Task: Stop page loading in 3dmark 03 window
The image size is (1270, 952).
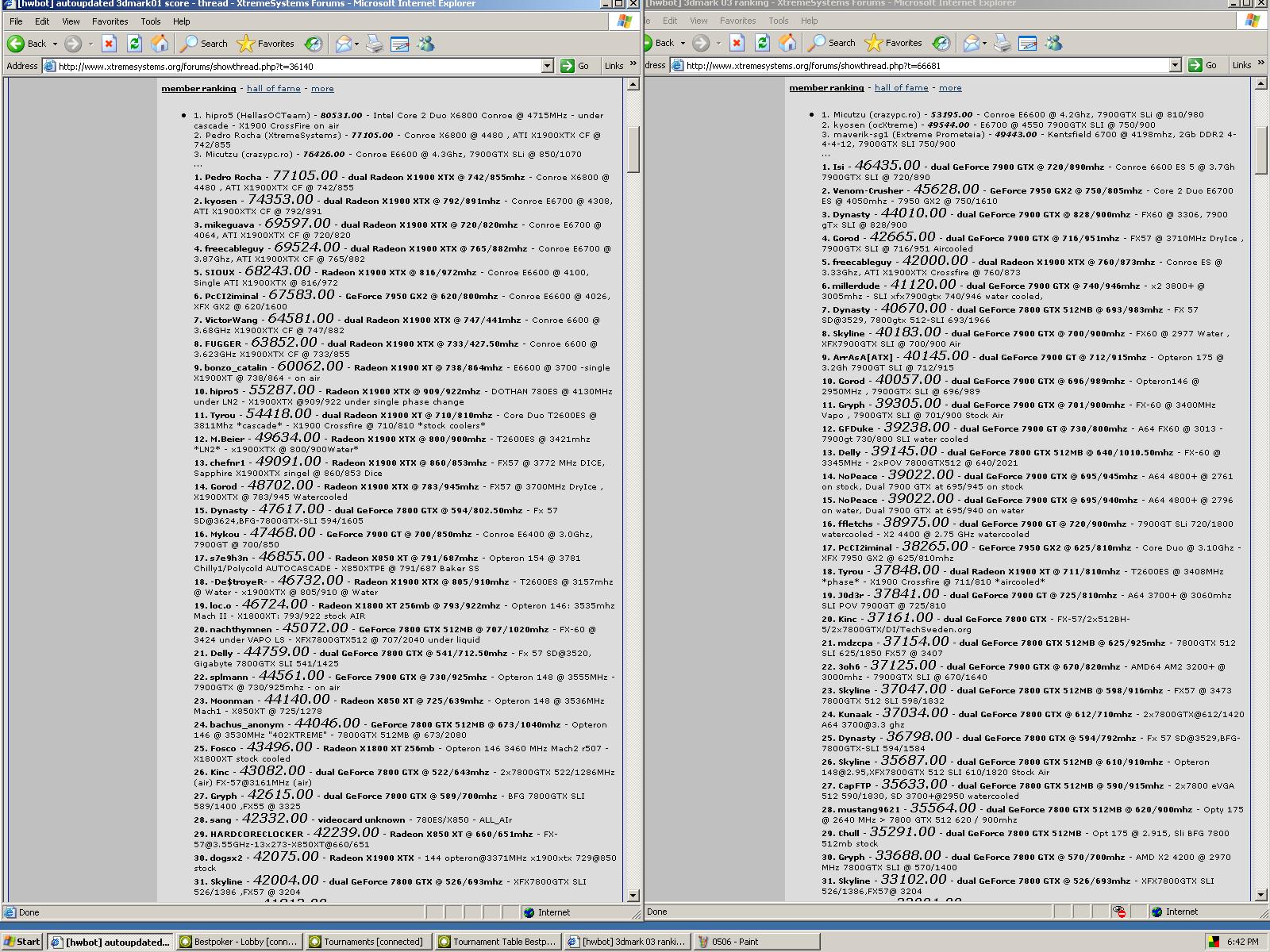Action: pyautogui.click(x=737, y=43)
